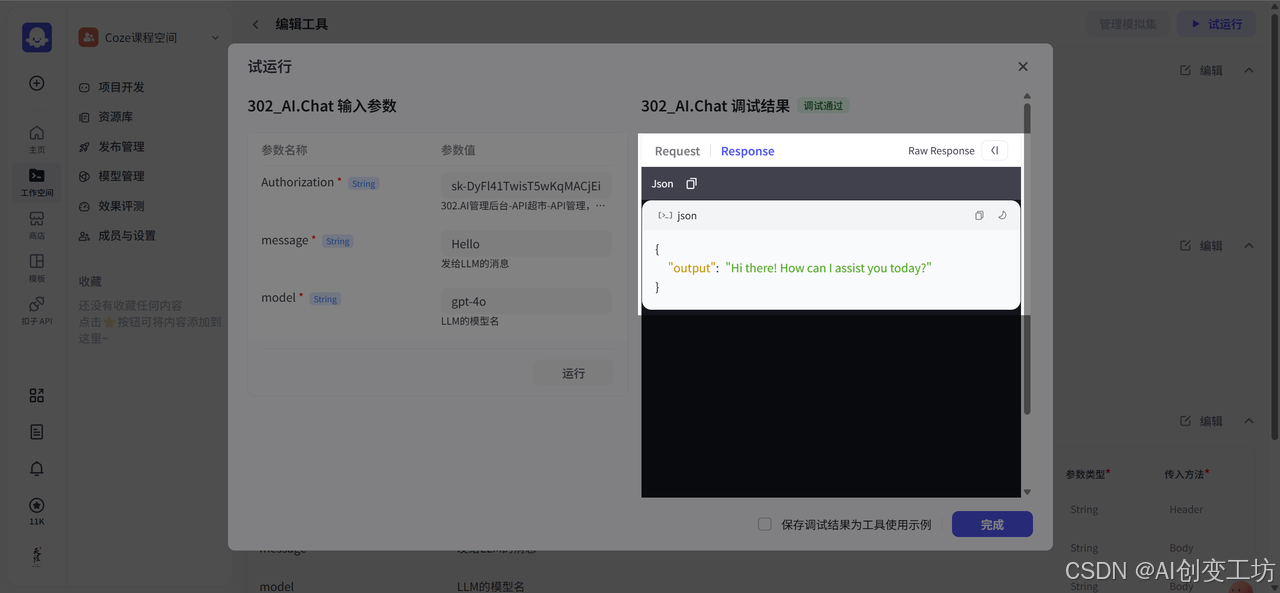Click the 完成 button
This screenshot has width=1280, height=593.
point(992,524)
